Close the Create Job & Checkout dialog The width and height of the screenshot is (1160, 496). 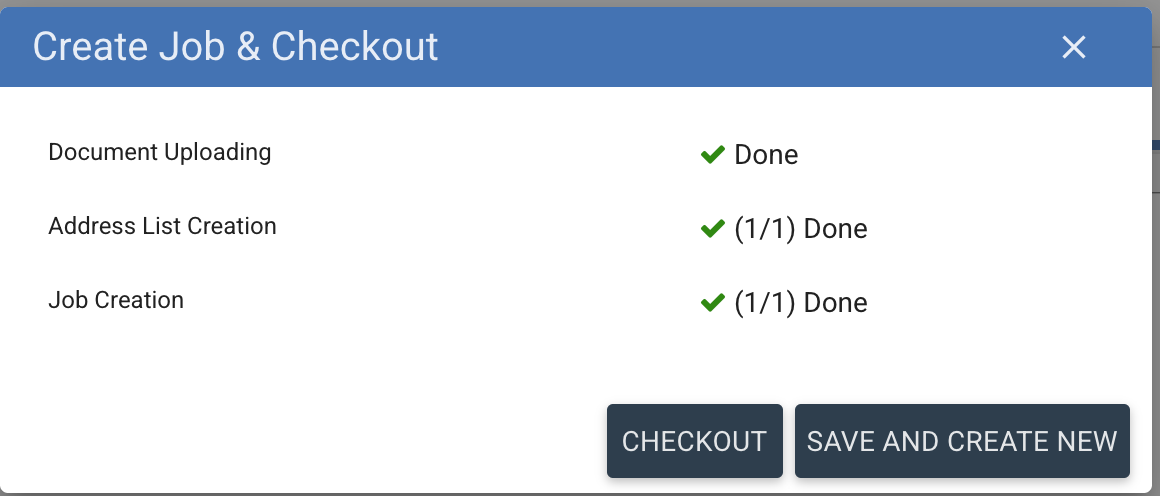1073,47
